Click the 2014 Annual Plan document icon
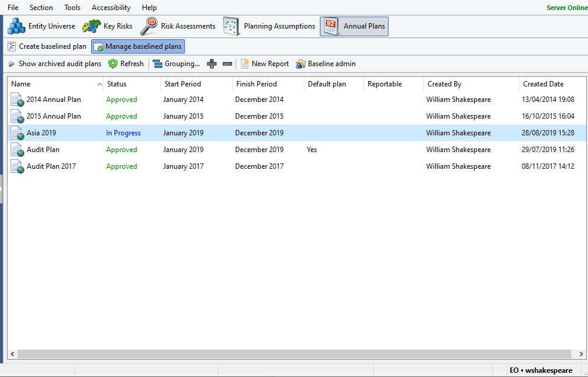Screen dimensions: 588x377 point(17,100)
